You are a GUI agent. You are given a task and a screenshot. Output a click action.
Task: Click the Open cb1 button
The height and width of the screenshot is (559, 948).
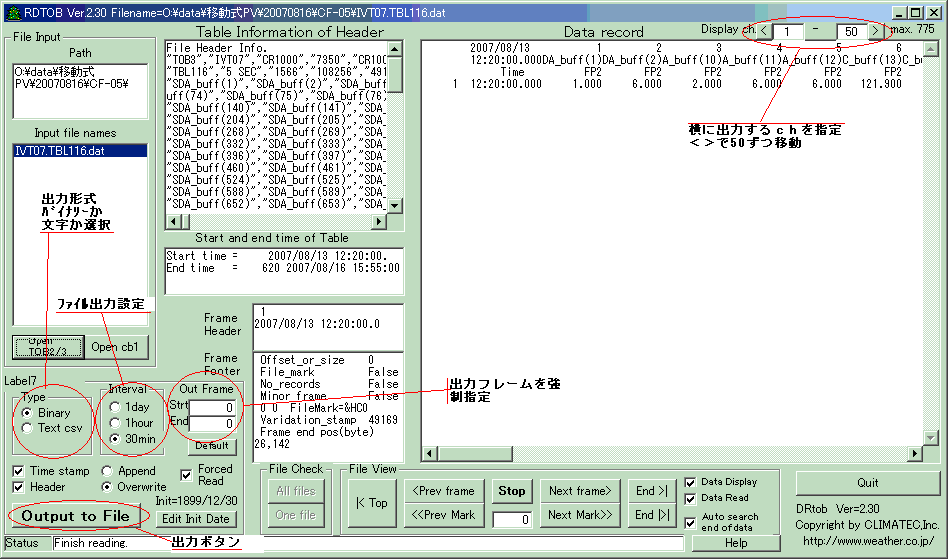pos(115,347)
